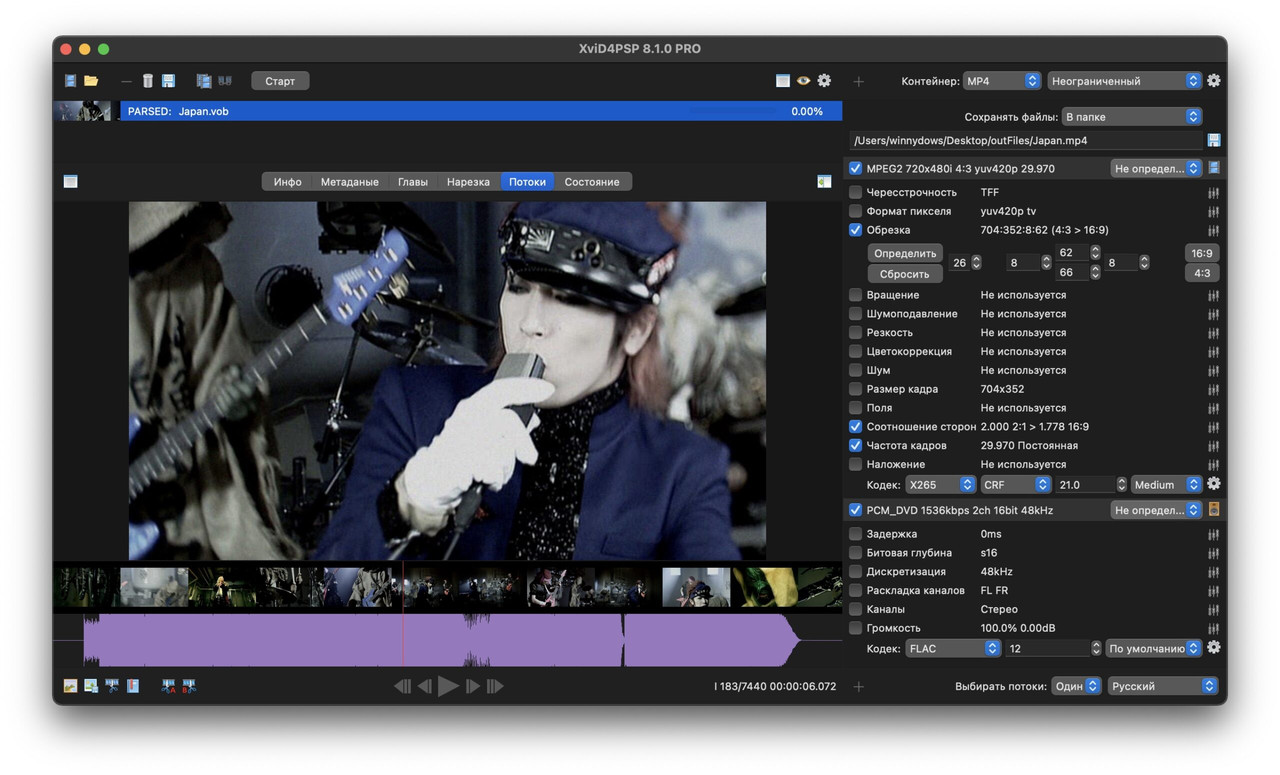The height and width of the screenshot is (775, 1280).
Task: Click 4:3 aspect button
Action: (x=1202, y=273)
